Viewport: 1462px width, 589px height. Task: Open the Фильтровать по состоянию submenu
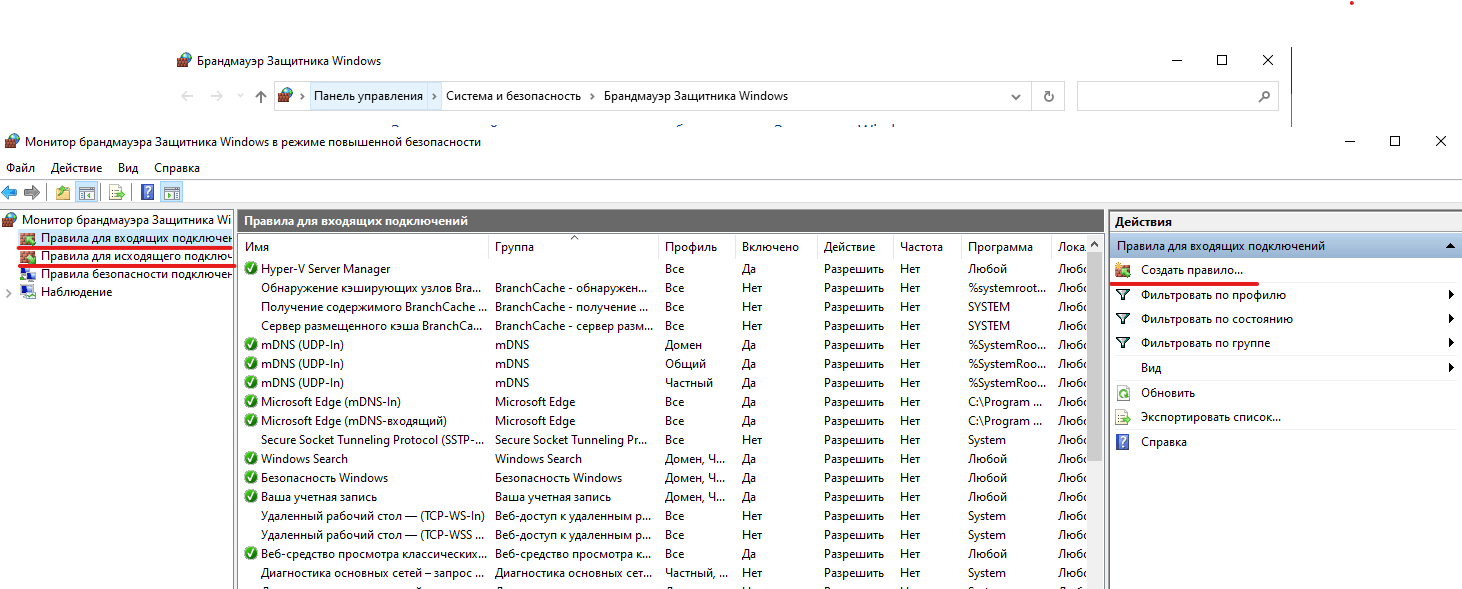1450,319
